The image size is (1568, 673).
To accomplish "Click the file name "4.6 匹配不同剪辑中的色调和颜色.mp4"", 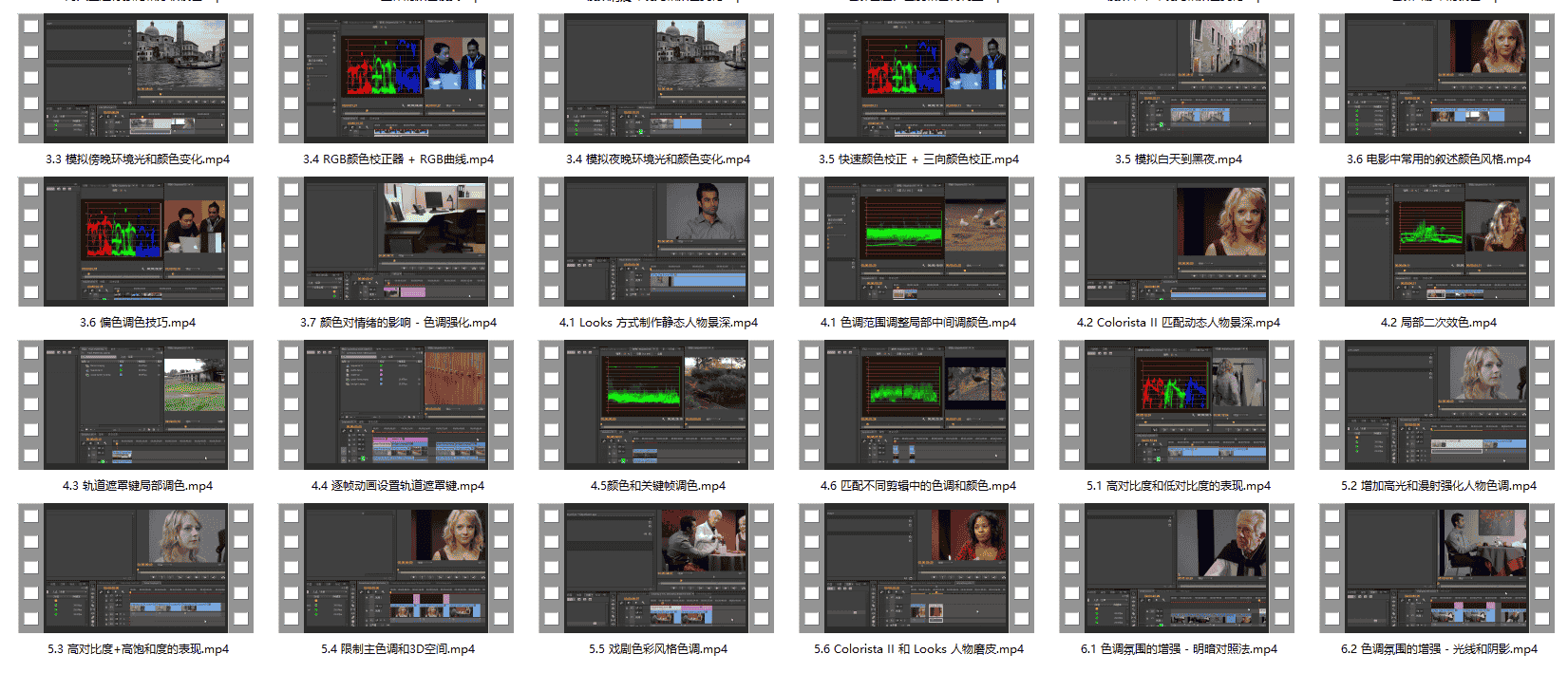I will pyautogui.click(x=918, y=486).
